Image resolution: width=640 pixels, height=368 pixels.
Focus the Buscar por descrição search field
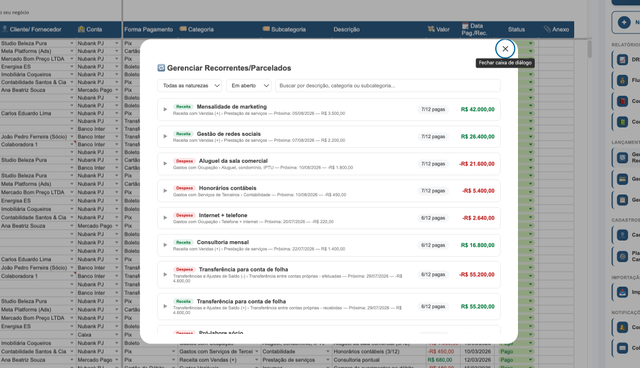click(x=387, y=86)
